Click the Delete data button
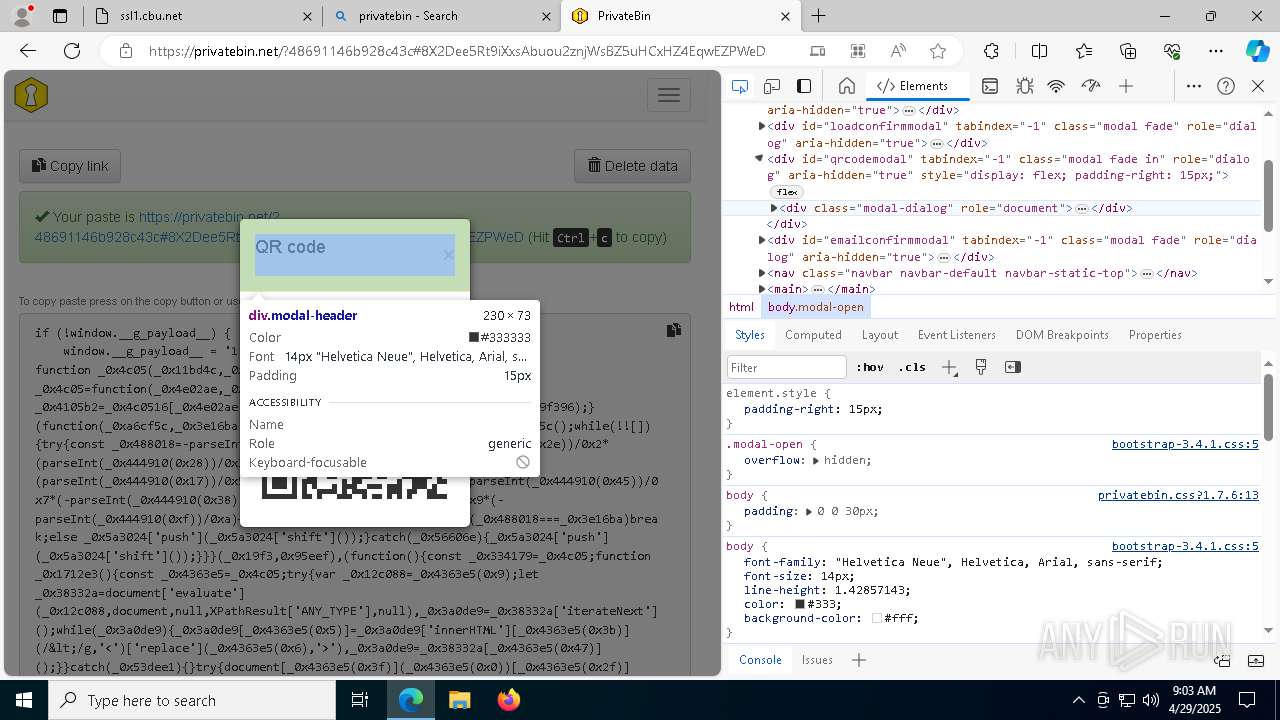Screen dimensions: 1280x720 (x=632, y=166)
